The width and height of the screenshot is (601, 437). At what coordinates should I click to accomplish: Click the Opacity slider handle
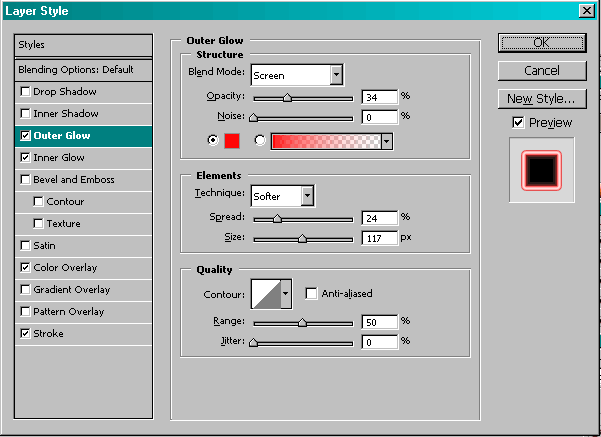coord(288,98)
